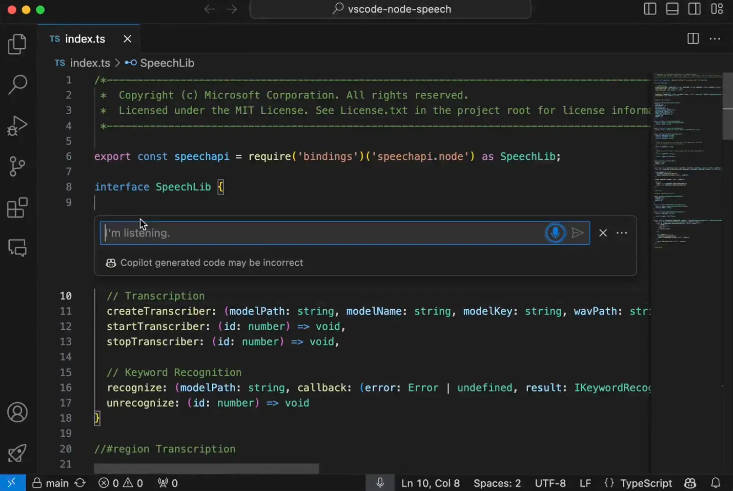Click the rocket icon in activity bar

[x=17, y=453]
